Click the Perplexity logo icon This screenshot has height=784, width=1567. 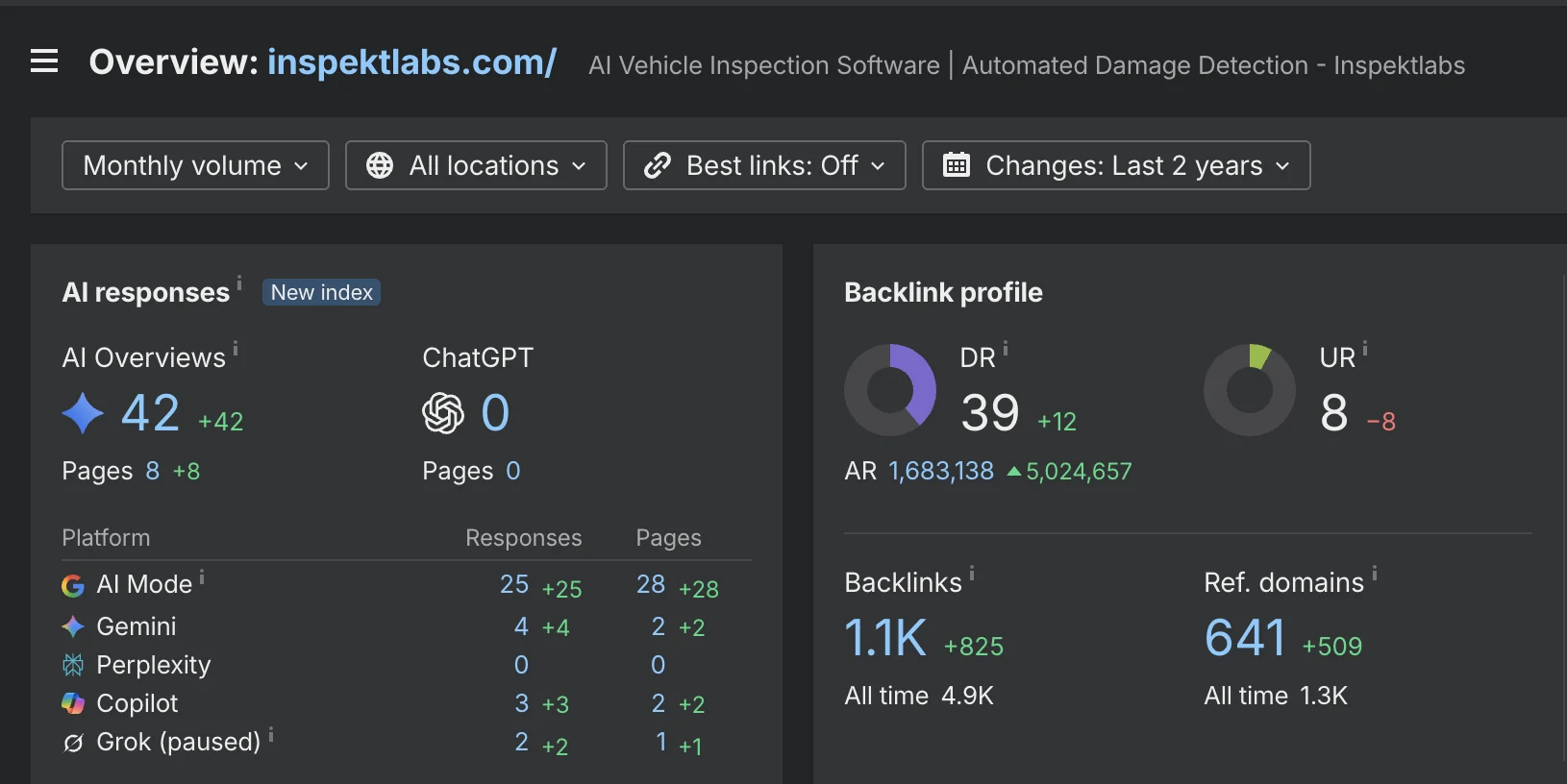(73, 665)
